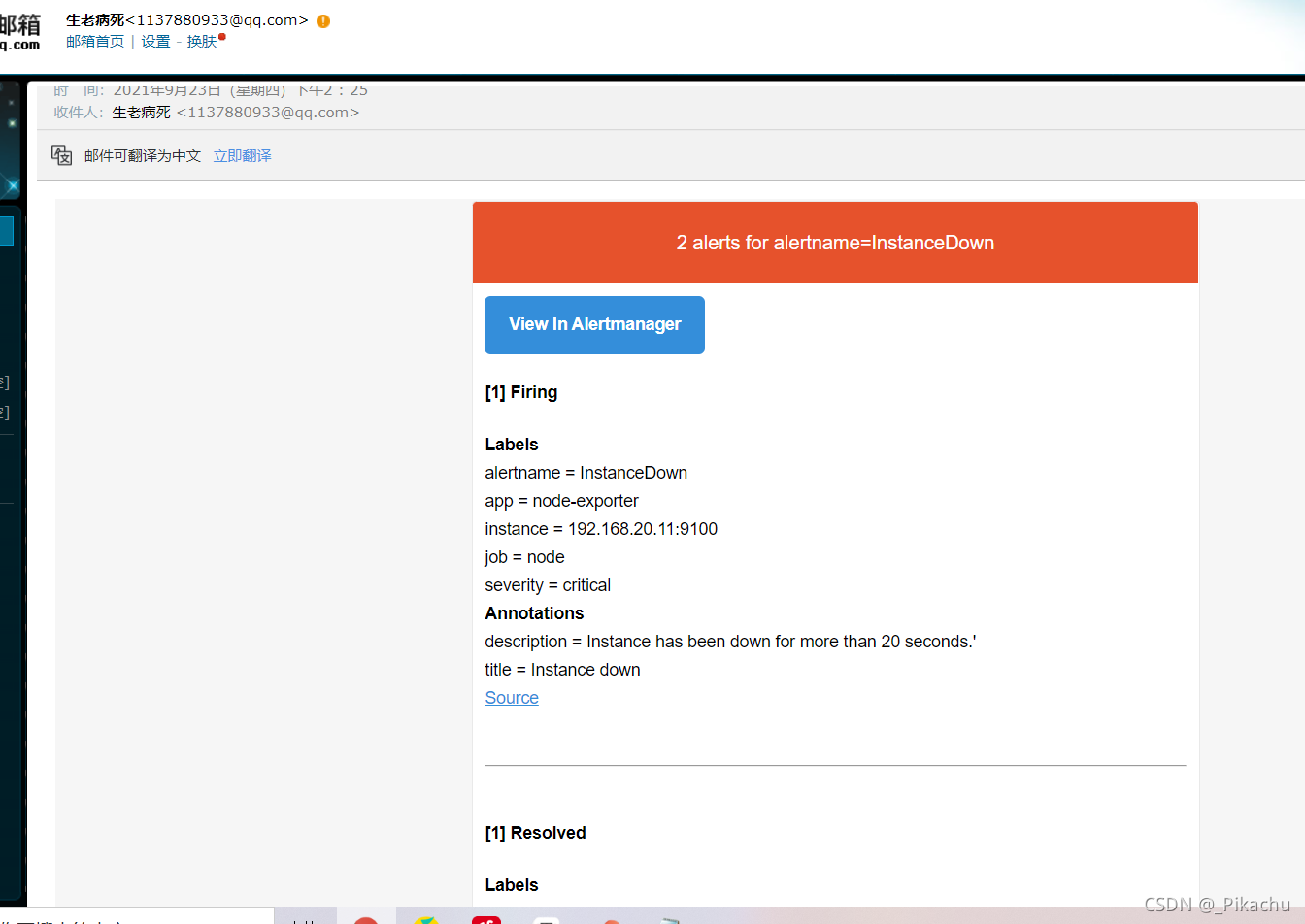
Task: Open the Source link under Firing alert
Action: (x=512, y=698)
